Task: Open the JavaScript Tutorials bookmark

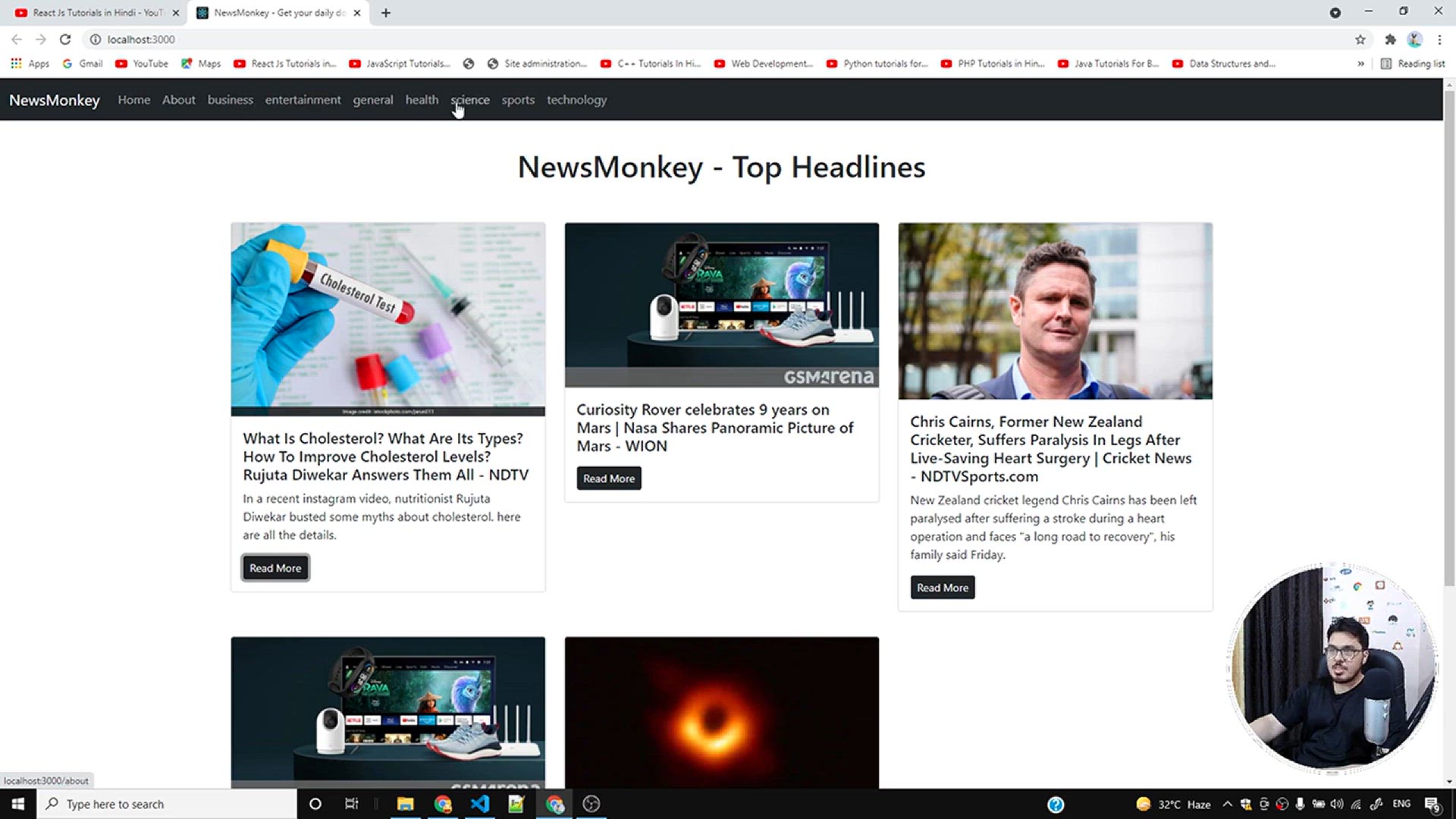Action: (x=400, y=64)
